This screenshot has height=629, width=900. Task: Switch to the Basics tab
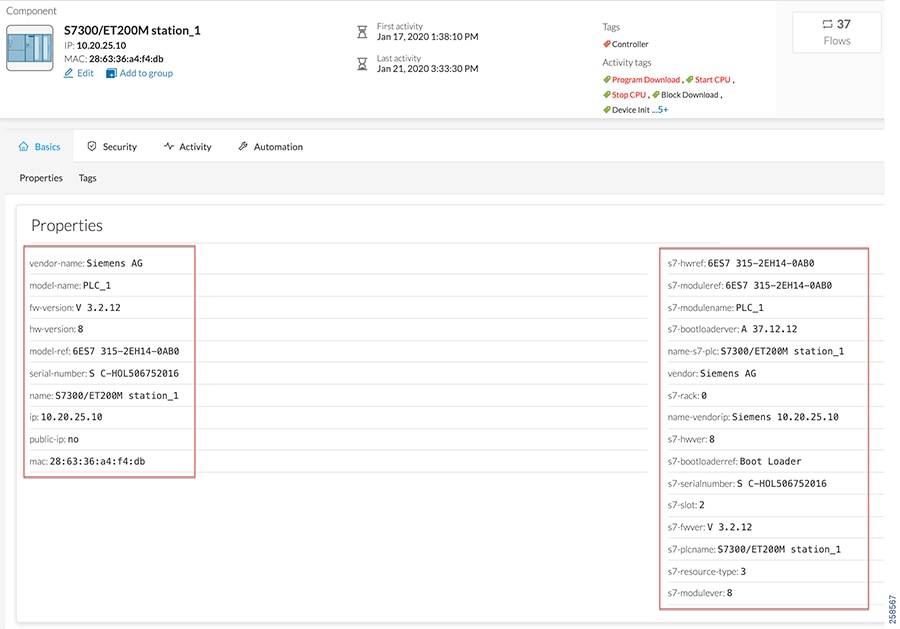39,146
